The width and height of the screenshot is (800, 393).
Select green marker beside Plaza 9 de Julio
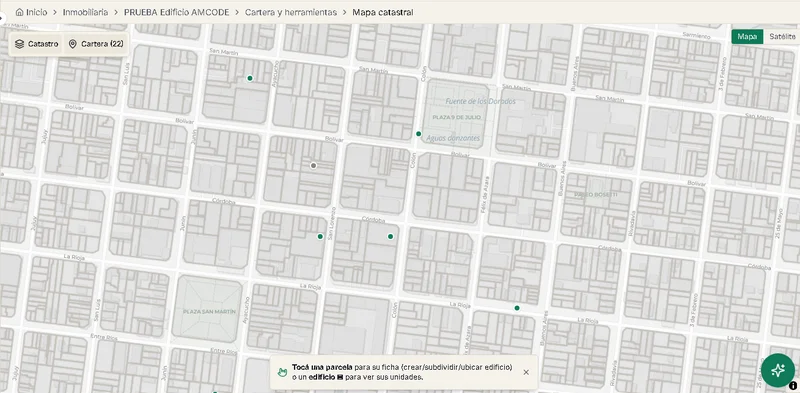[x=418, y=134]
